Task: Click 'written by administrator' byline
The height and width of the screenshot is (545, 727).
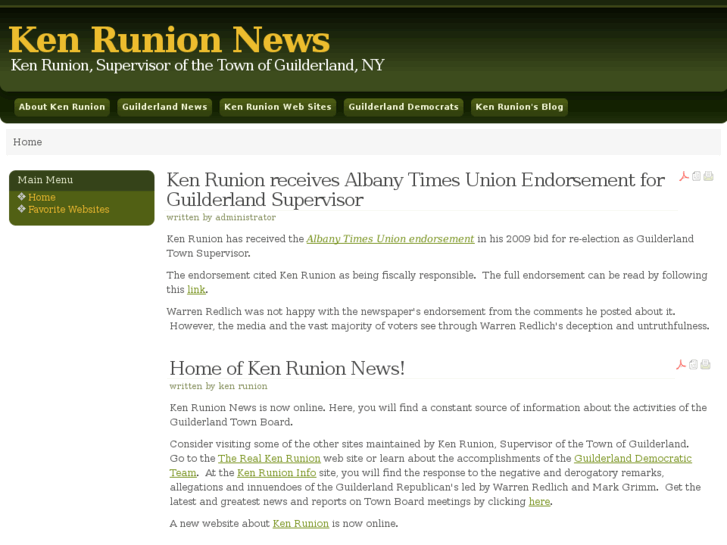Action: [x=221, y=218]
